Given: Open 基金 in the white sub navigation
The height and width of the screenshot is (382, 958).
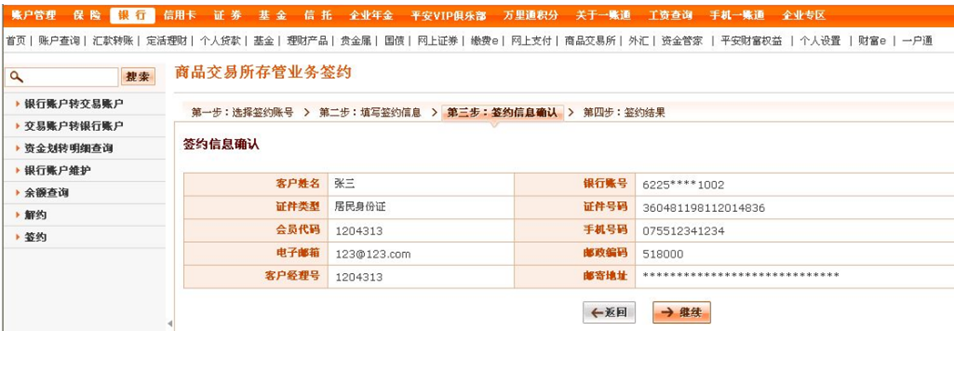Looking at the screenshot, I should point(263,41).
